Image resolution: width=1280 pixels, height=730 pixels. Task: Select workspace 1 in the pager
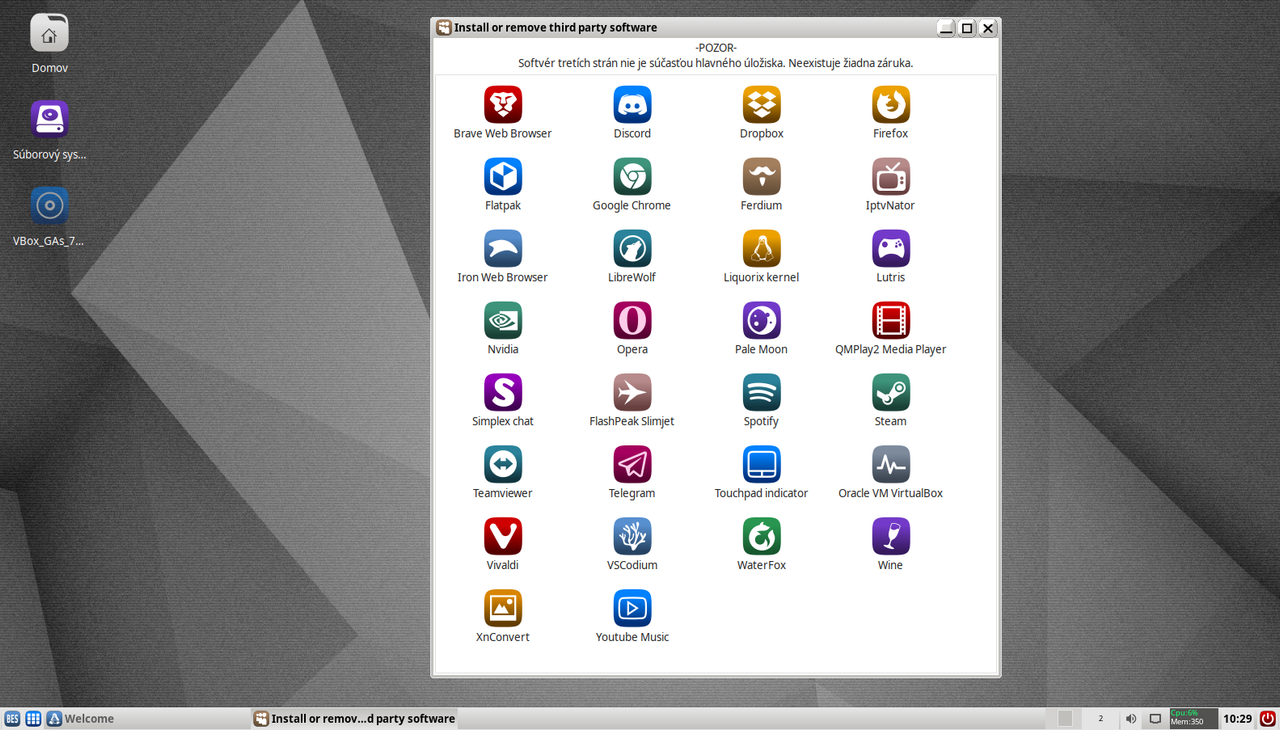[1065, 718]
